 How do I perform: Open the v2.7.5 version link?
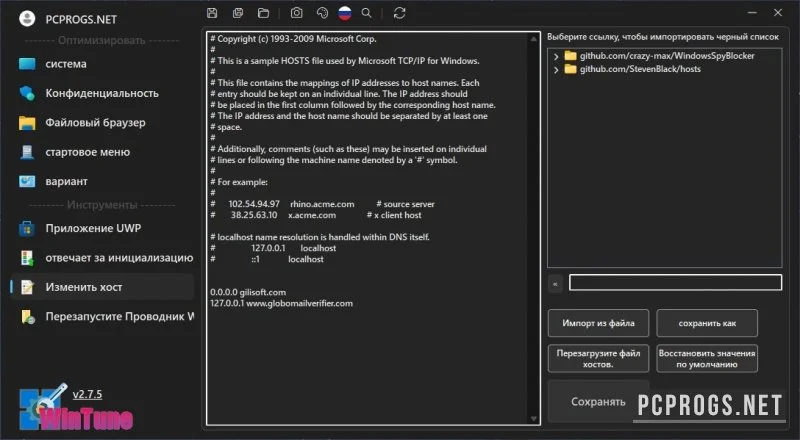pyautogui.click(x=87, y=395)
